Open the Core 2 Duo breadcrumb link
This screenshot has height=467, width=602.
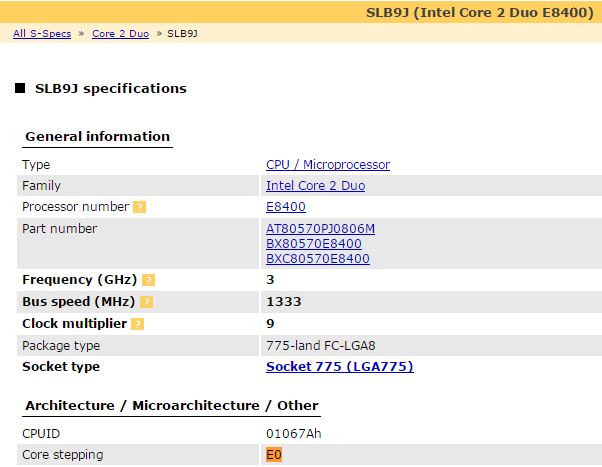[120, 34]
